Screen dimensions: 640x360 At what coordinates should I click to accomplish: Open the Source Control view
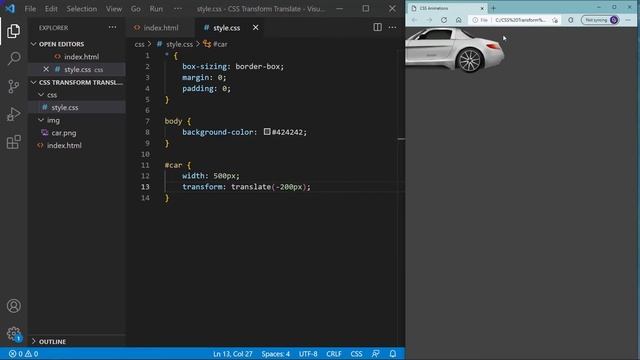pyautogui.click(x=13, y=86)
